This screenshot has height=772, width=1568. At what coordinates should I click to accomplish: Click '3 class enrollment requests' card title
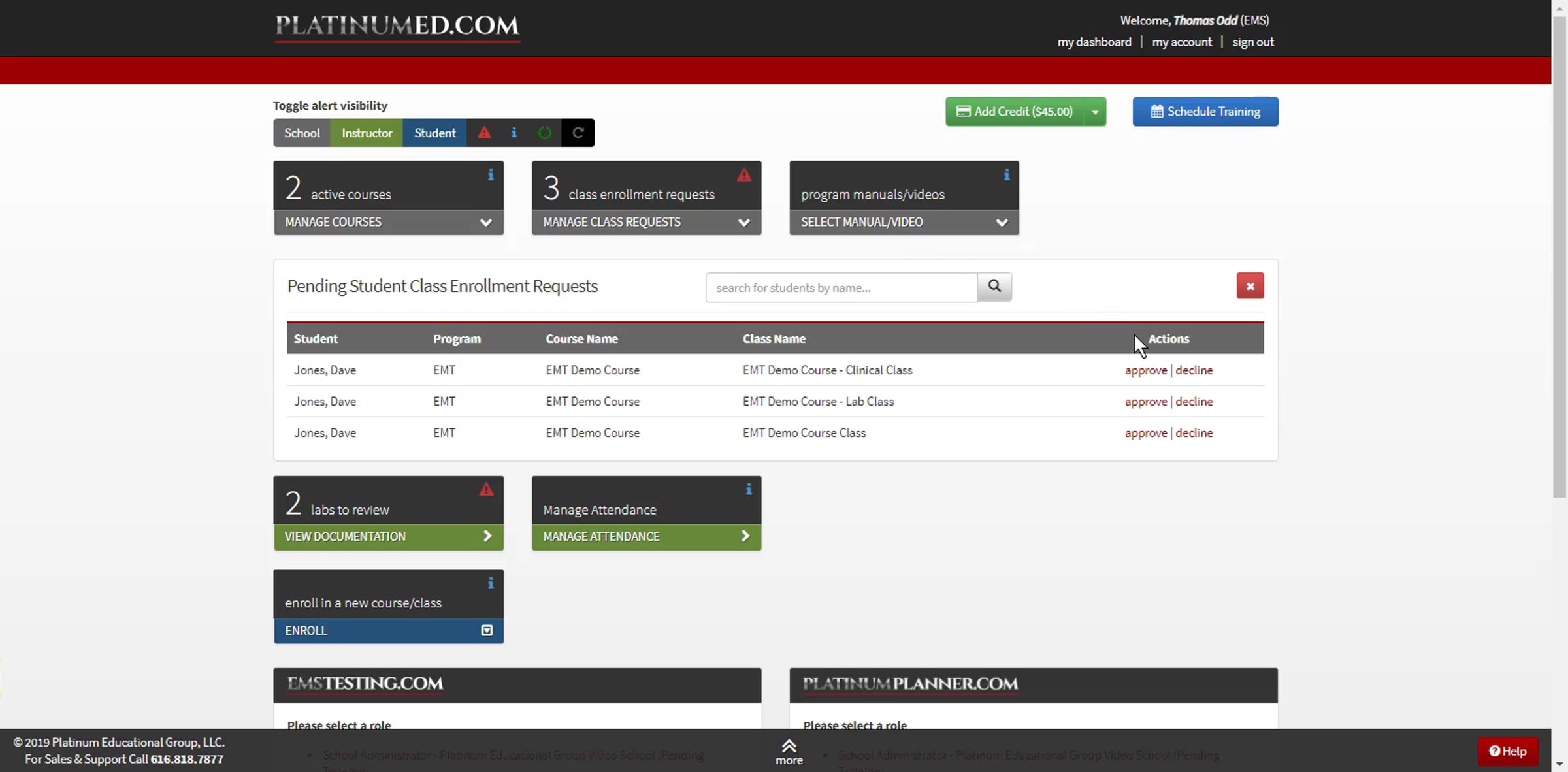point(629,188)
